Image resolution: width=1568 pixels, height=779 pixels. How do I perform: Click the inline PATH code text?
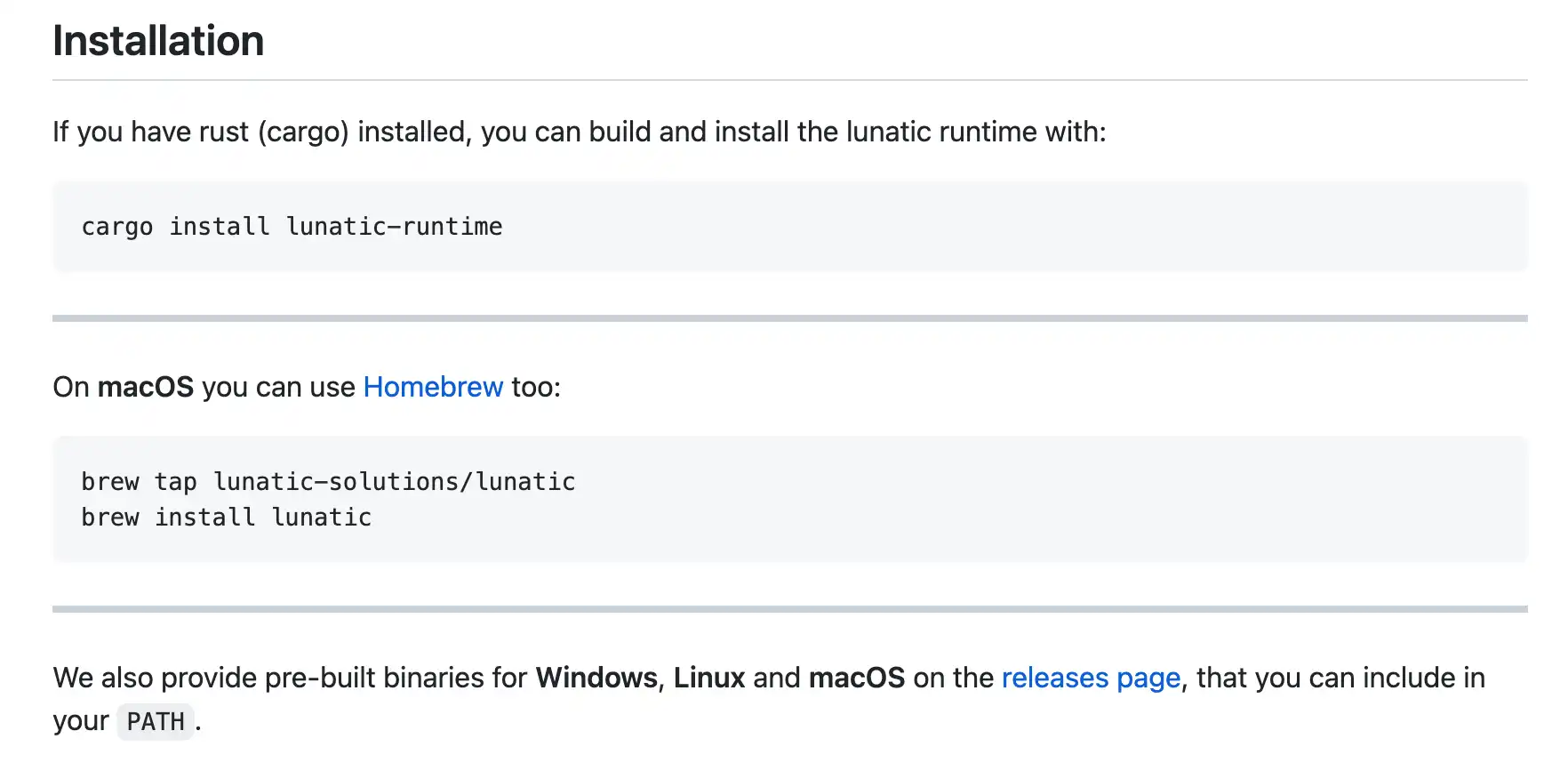156,721
